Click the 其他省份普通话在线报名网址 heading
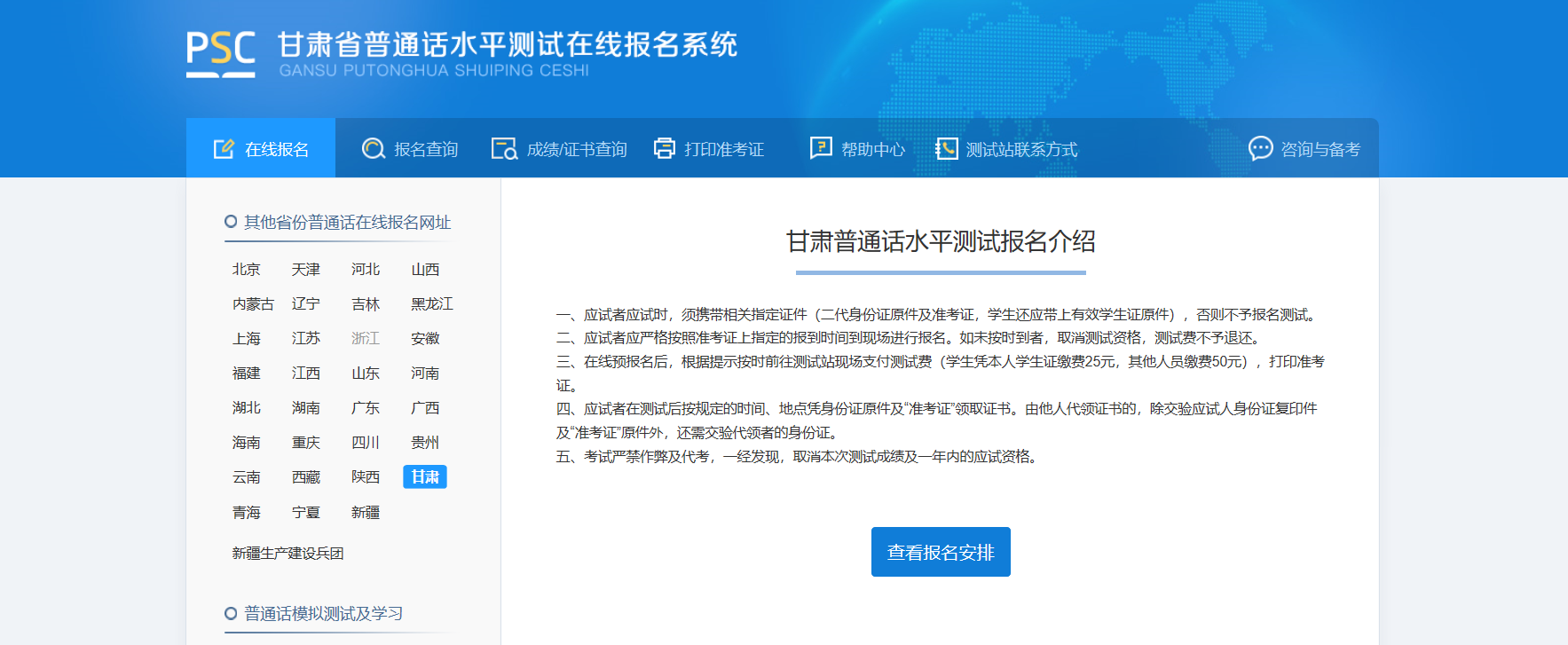This screenshot has width=1568, height=645. 348,222
